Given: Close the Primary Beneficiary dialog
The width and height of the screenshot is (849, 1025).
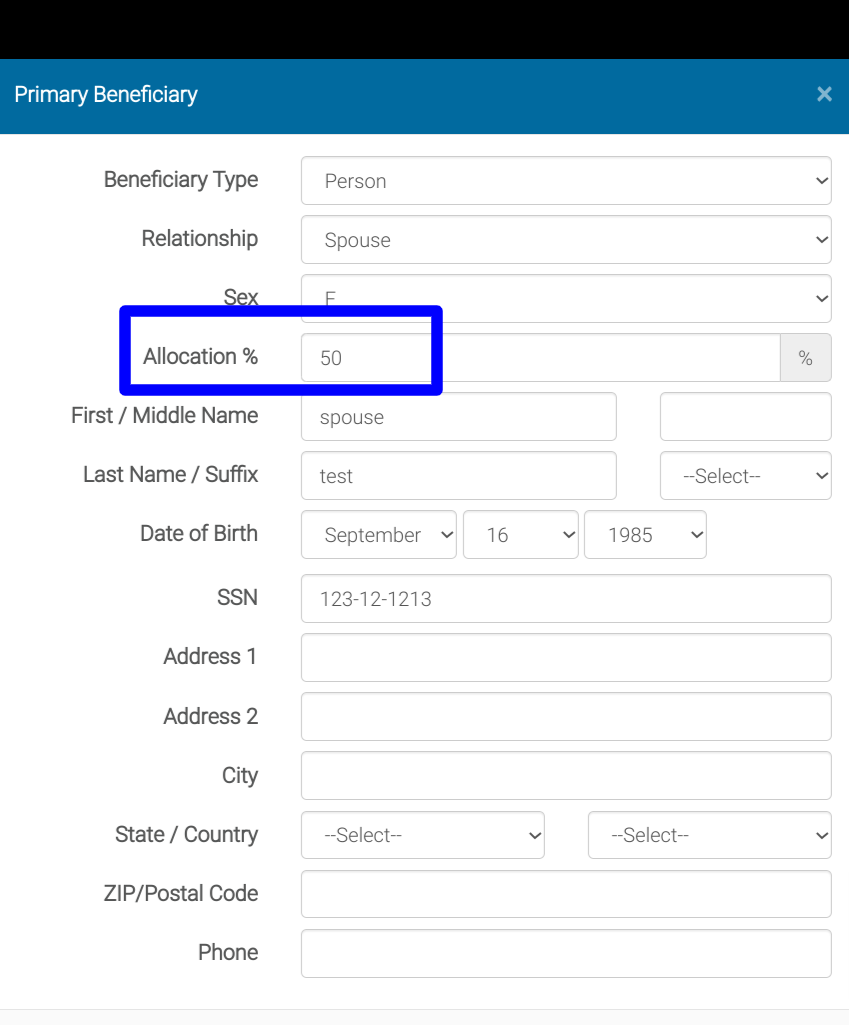Looking at the screenshot, I should coord(824,94).
